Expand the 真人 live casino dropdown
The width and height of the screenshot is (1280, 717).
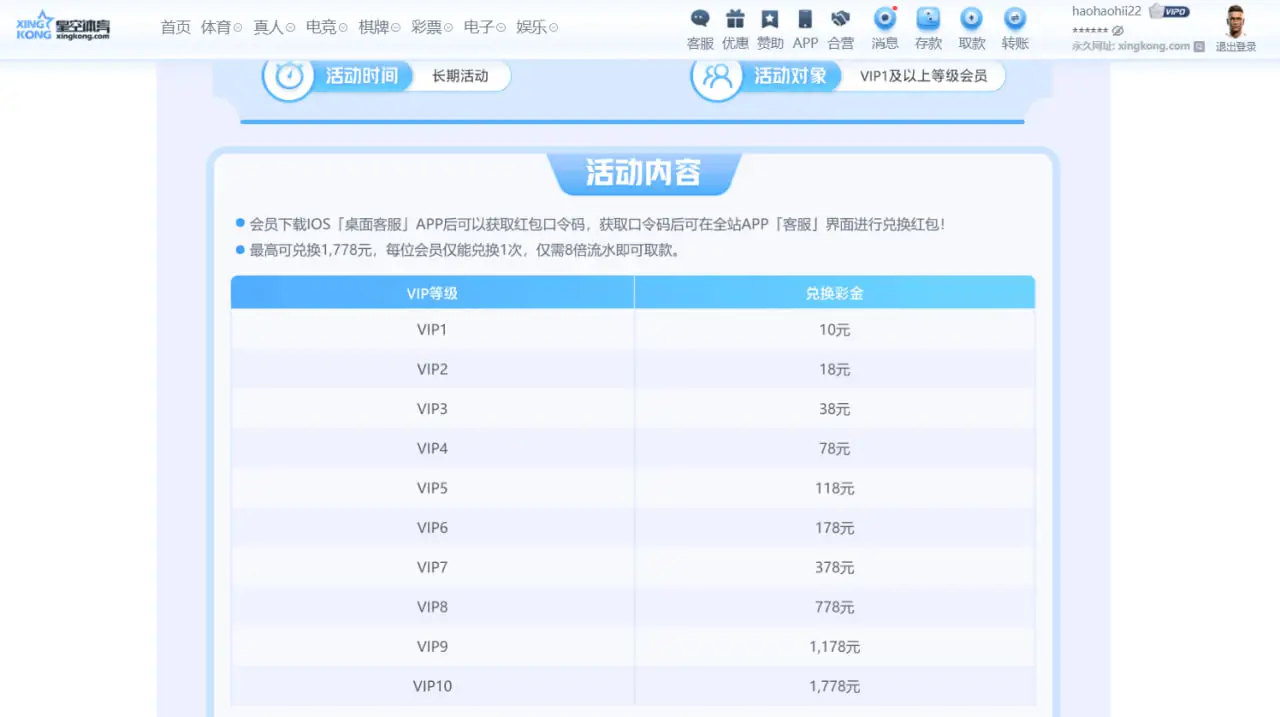273,27
